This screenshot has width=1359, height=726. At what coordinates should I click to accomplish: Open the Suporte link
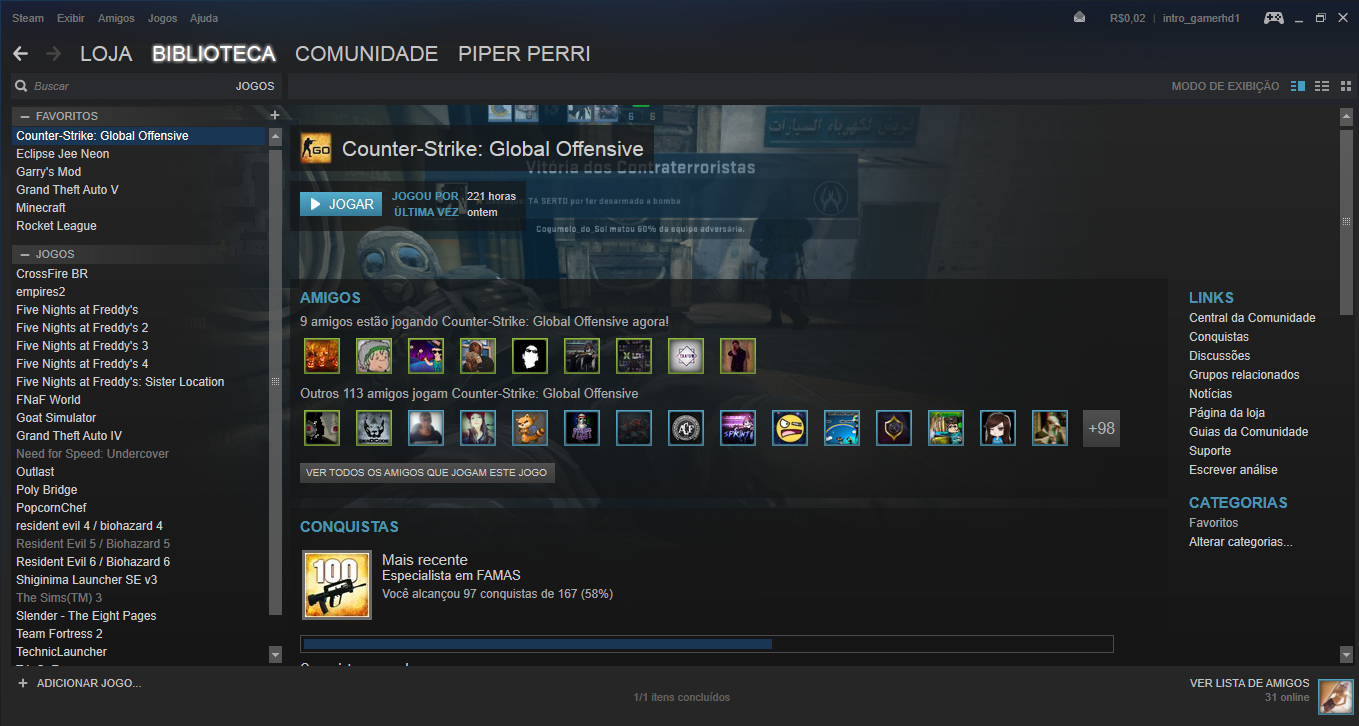click(x=1210, y=451)
